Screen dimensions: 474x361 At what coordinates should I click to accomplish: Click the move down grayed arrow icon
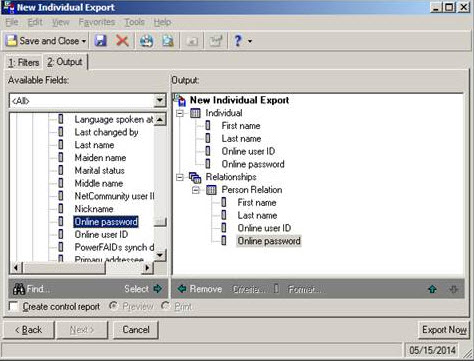(453, 289)
